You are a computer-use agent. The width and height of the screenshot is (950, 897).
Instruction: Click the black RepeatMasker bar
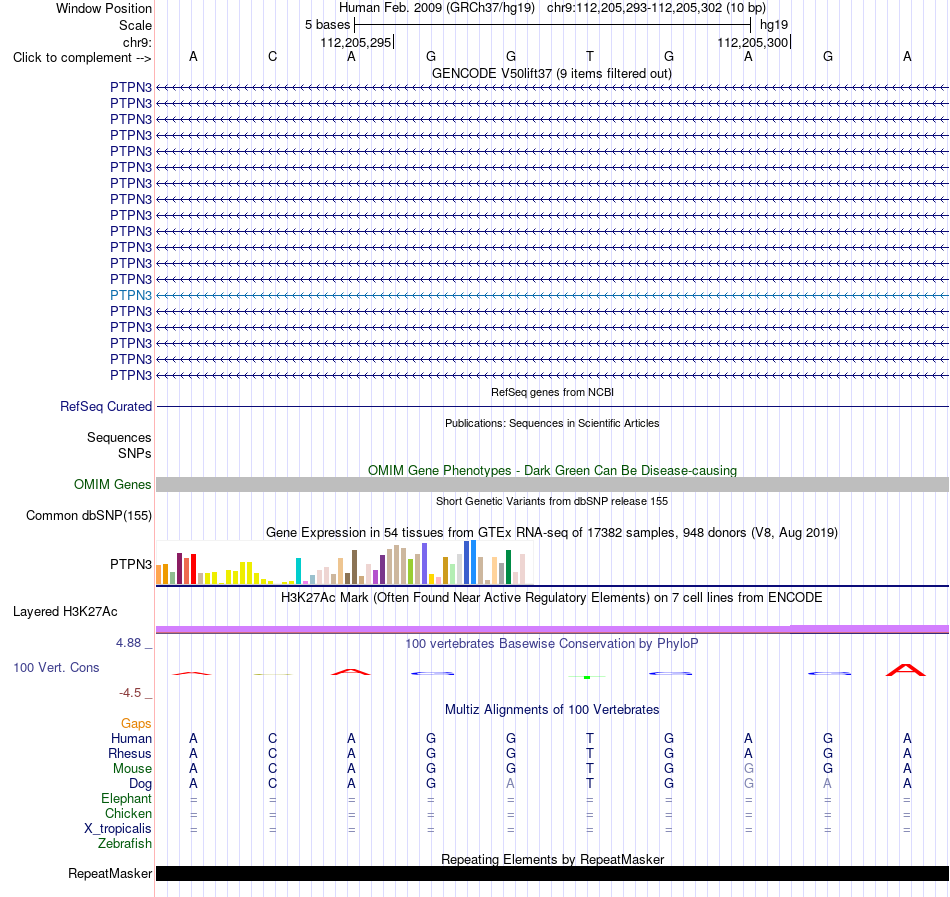(x=552, y=873)
